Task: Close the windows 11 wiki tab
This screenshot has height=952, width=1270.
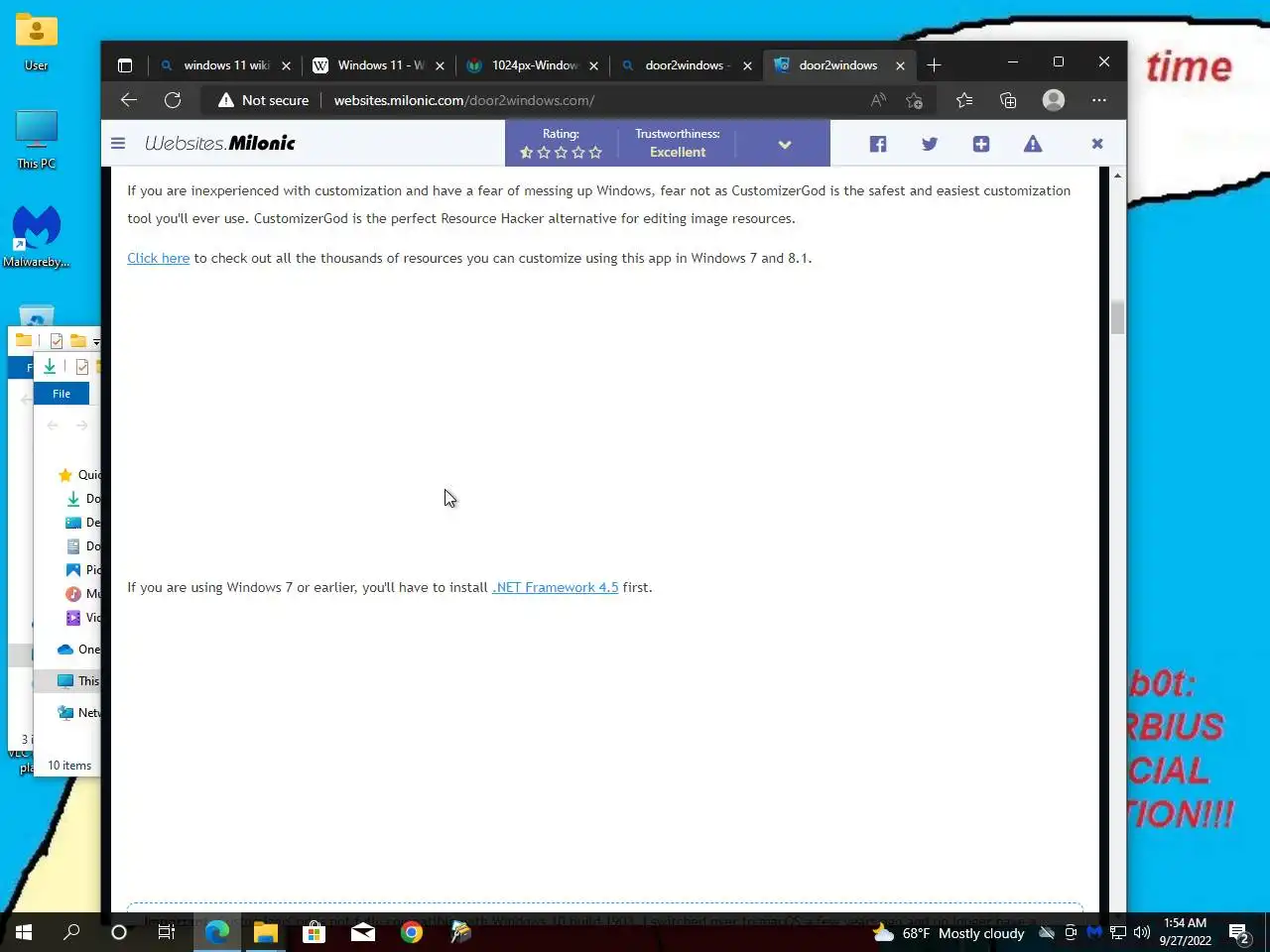Action: (286, 66)
